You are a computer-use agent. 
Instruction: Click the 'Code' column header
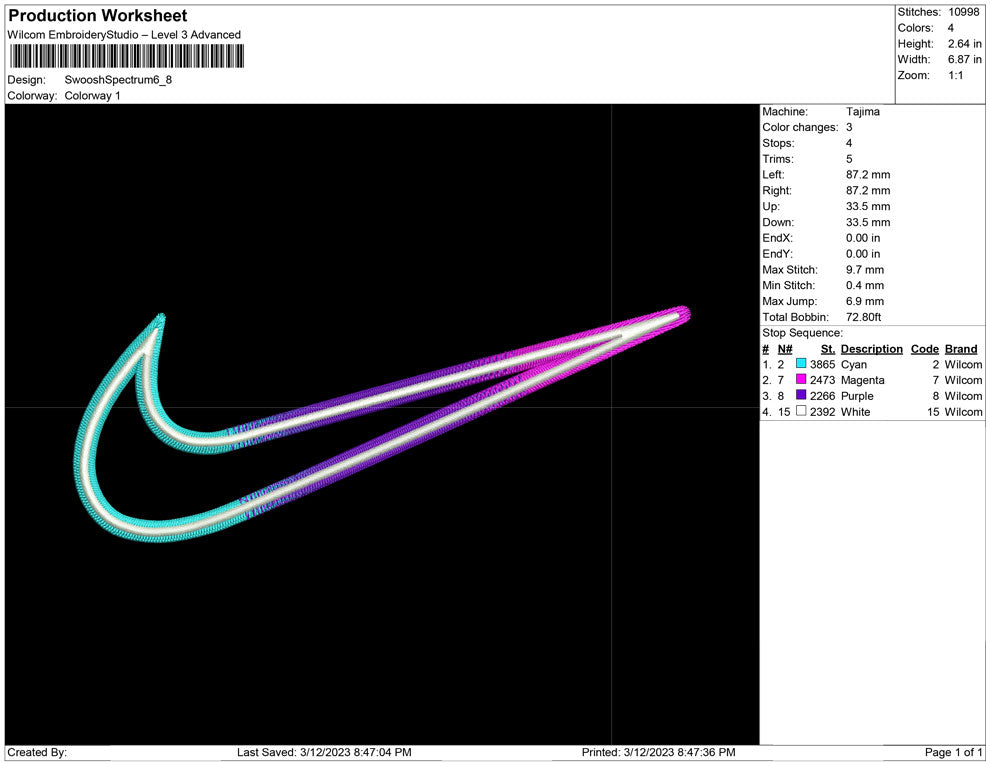pos(924,349)
